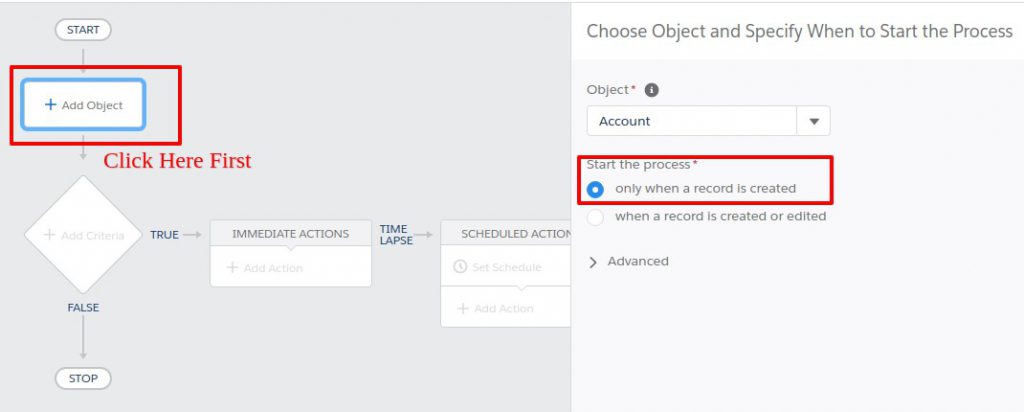Click Add Criteria text in the diamond

92,236
